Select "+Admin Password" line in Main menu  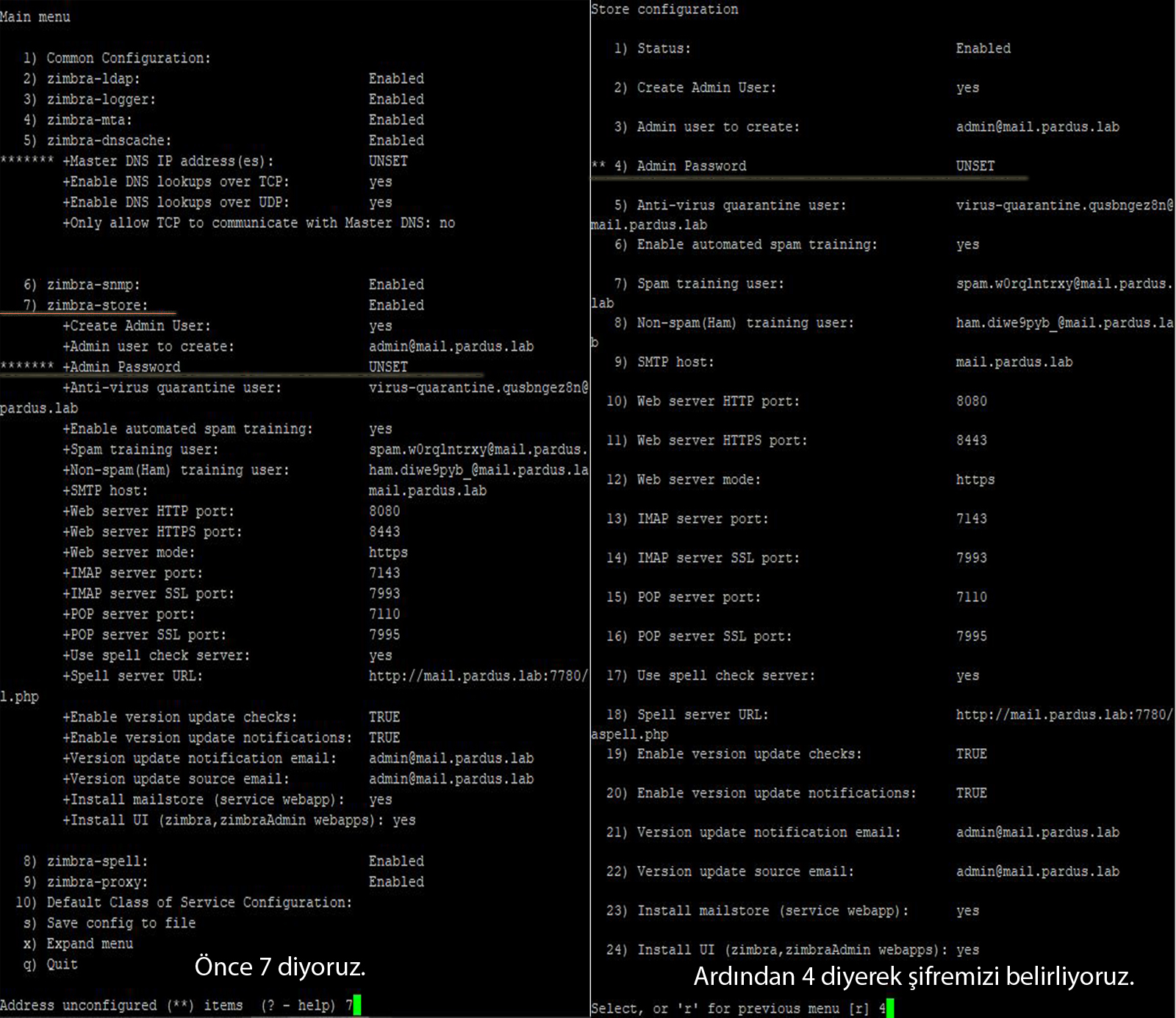click(x=121, y=367)
